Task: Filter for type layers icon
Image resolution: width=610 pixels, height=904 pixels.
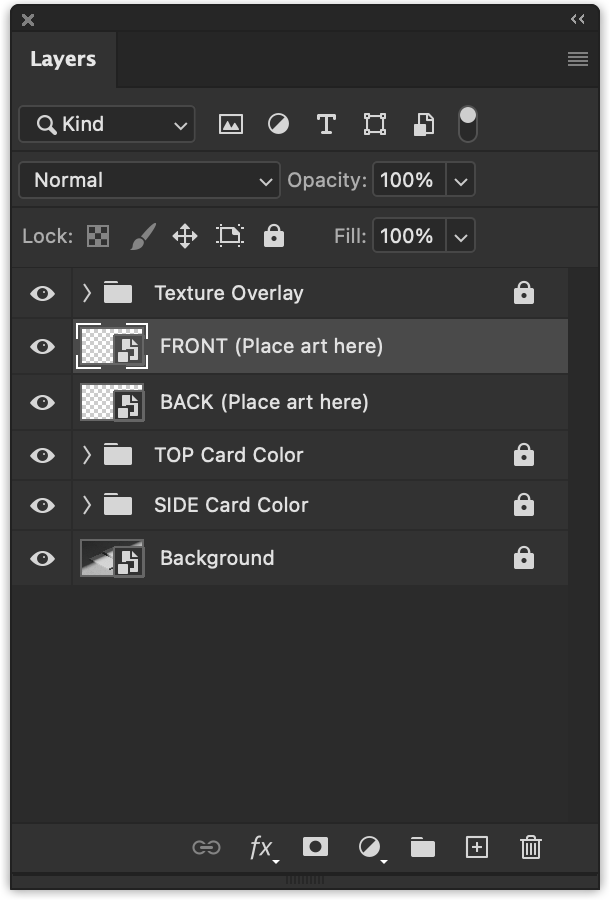Action: 326,124
